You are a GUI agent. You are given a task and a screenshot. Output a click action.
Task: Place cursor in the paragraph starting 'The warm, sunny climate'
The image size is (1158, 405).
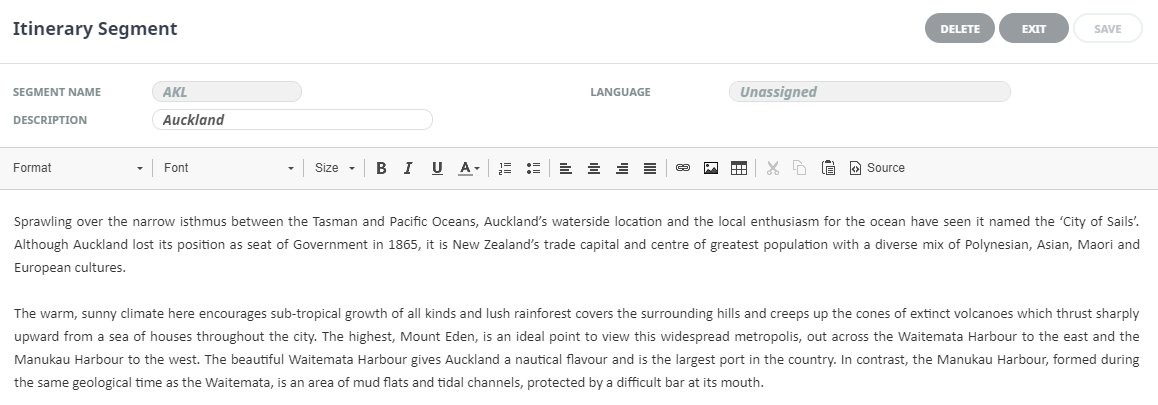coord(576,348)
